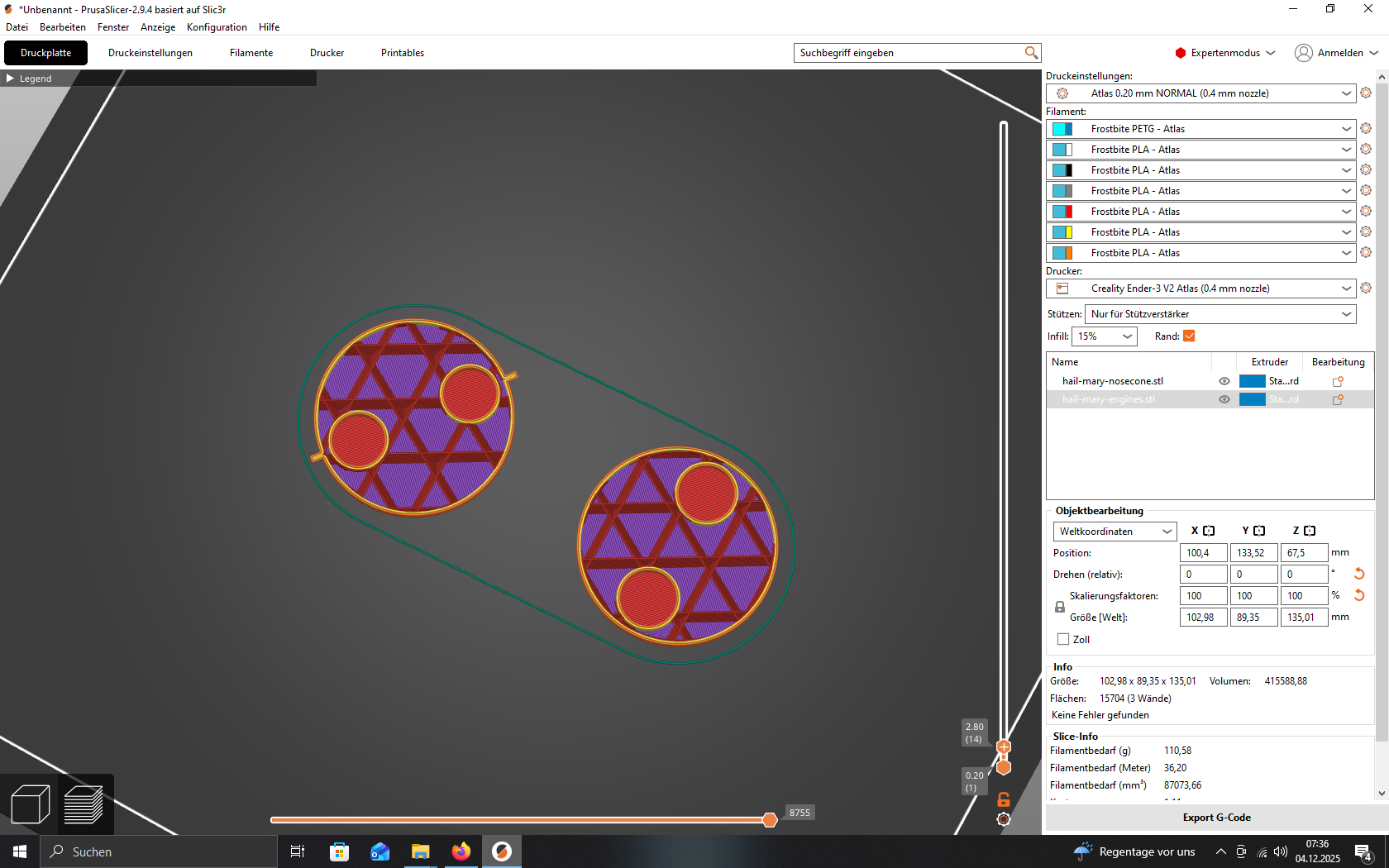Switch to sliced layers preview icon

coord(84,804)
